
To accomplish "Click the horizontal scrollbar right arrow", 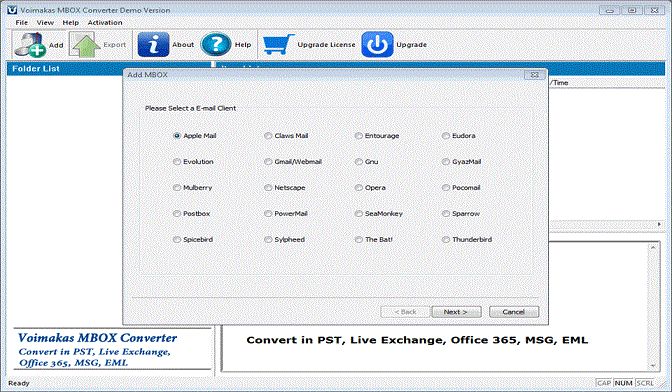I will (660, 224).
